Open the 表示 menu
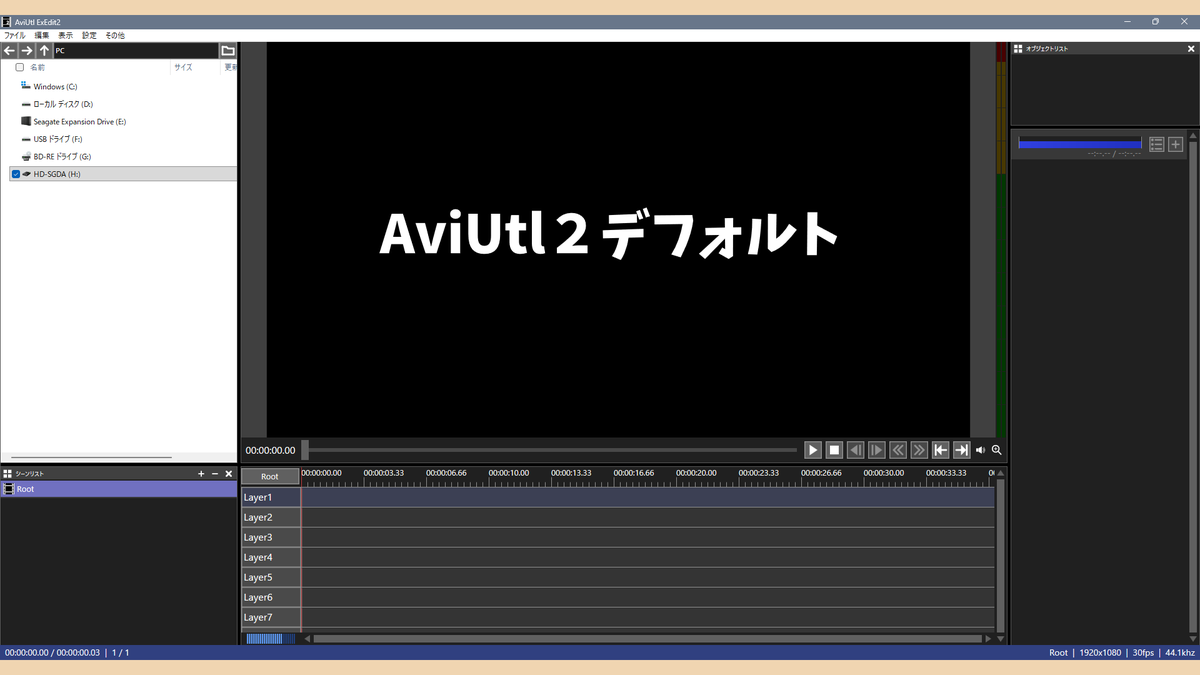Screen dimensions: 1200x675 point(66,35)
